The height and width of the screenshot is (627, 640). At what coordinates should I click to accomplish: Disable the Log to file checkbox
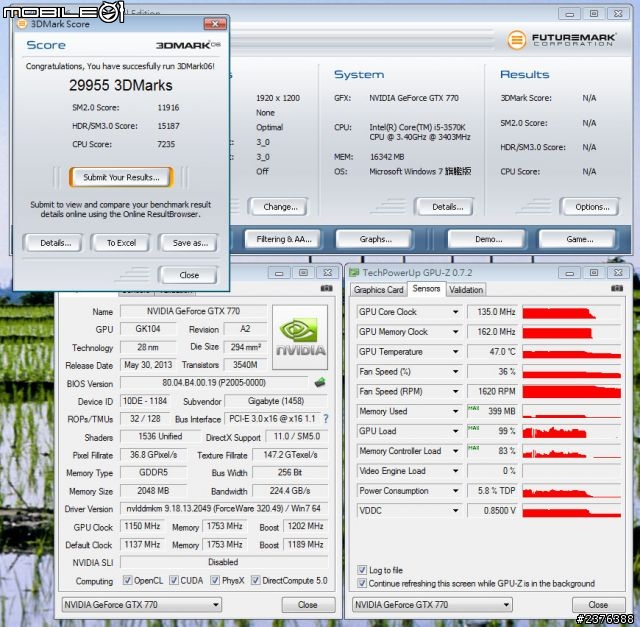(362, 570)
